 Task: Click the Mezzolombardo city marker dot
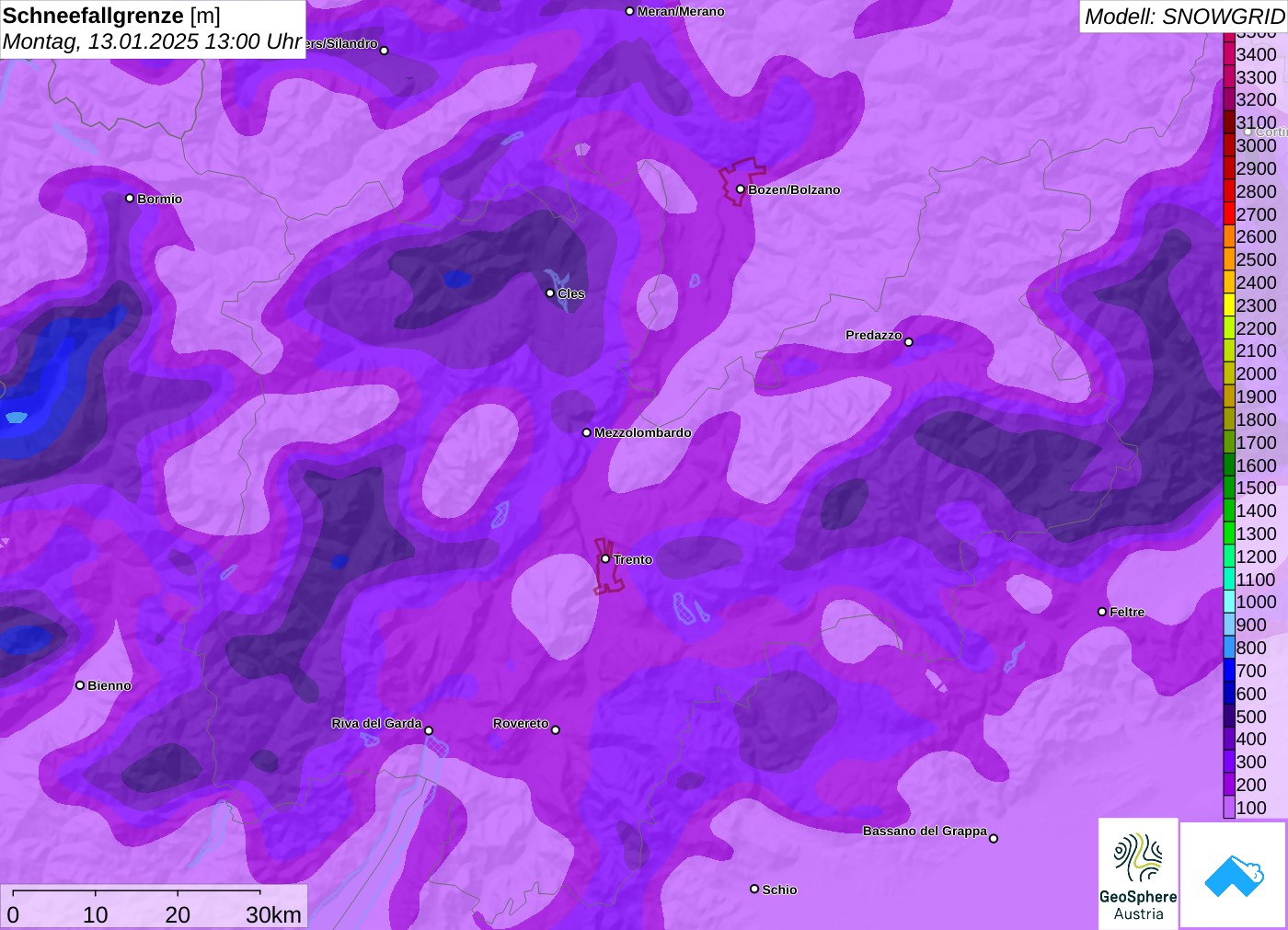tap(587, 432)
